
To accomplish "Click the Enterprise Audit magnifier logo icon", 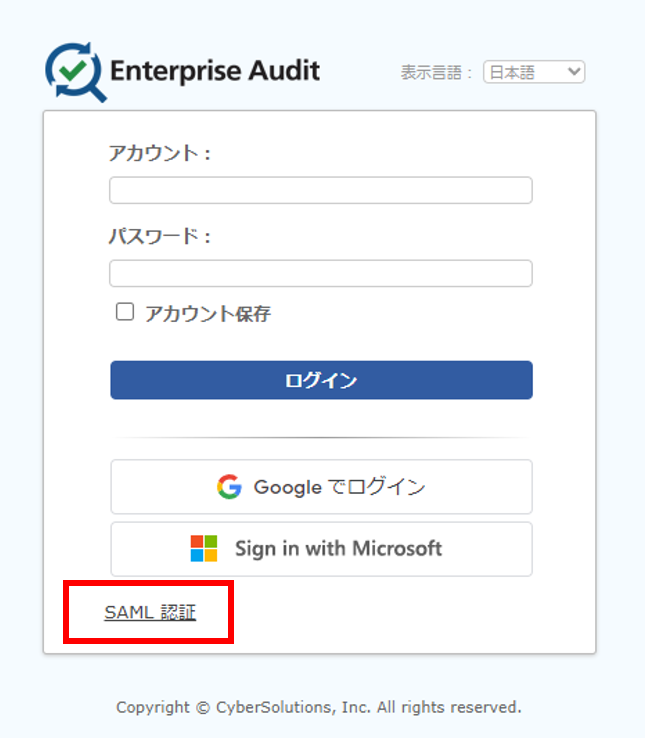I will [x=76, y=72].
